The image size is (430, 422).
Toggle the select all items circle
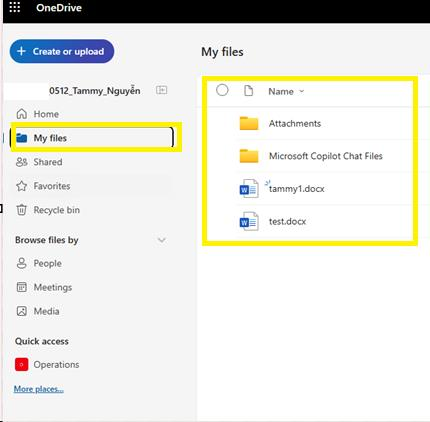click(x=222, y=90)
